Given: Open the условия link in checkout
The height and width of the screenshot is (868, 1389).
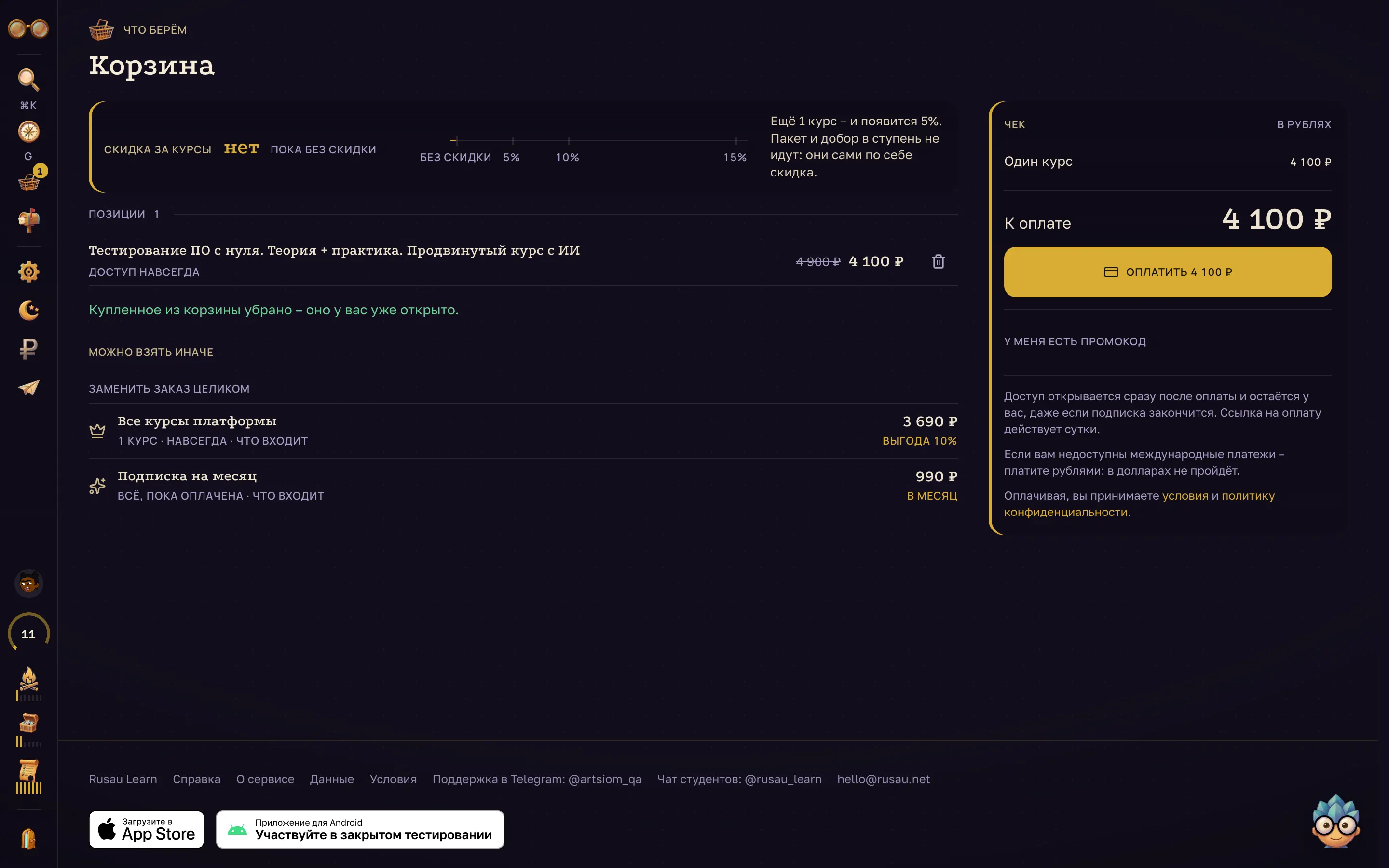Looking at the screenshot, I should pos(1185,495).
